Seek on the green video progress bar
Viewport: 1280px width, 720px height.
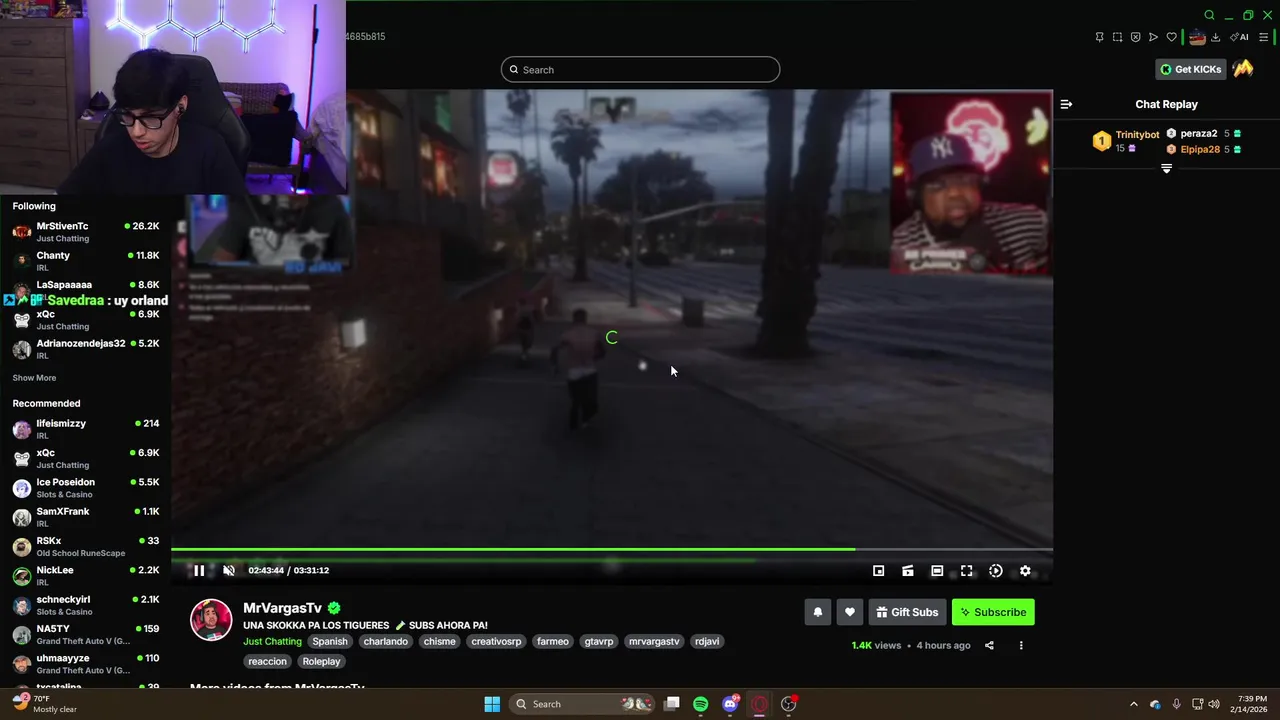pos(612,549)
